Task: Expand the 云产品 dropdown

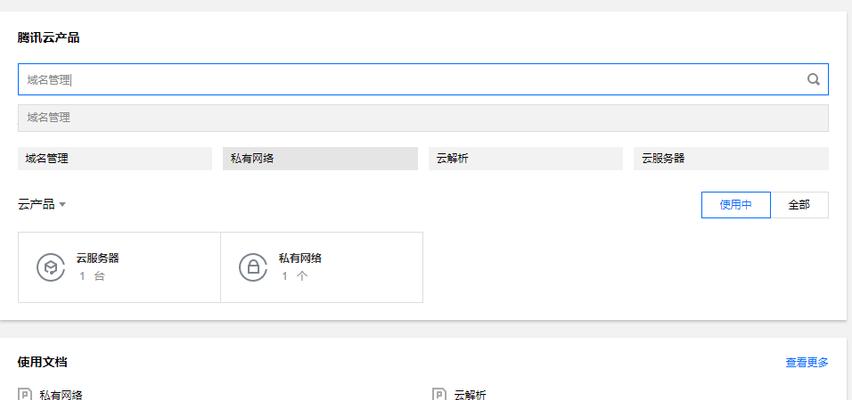Action: 42,204
